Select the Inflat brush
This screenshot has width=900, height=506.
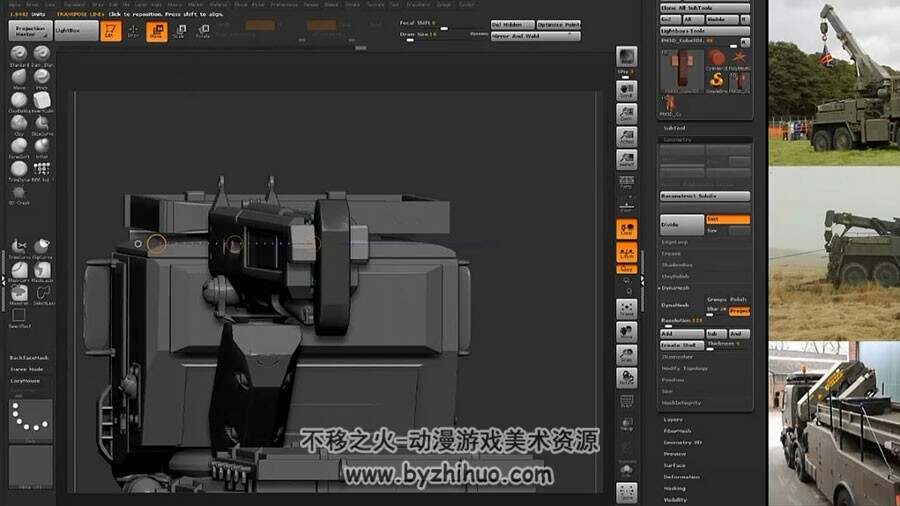pyautogui.click(x=41, y=146)
